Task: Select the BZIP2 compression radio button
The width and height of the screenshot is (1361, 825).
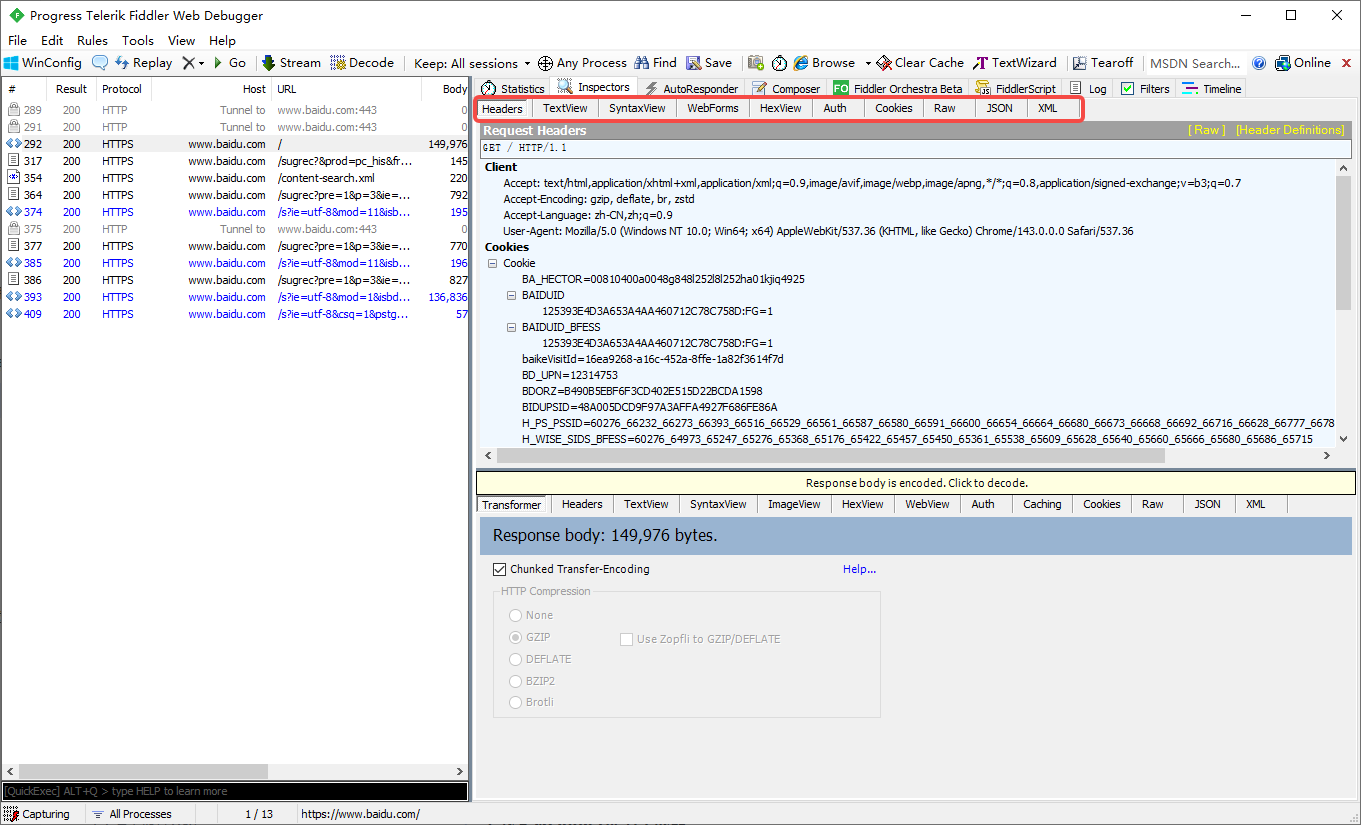Action: 516,681
